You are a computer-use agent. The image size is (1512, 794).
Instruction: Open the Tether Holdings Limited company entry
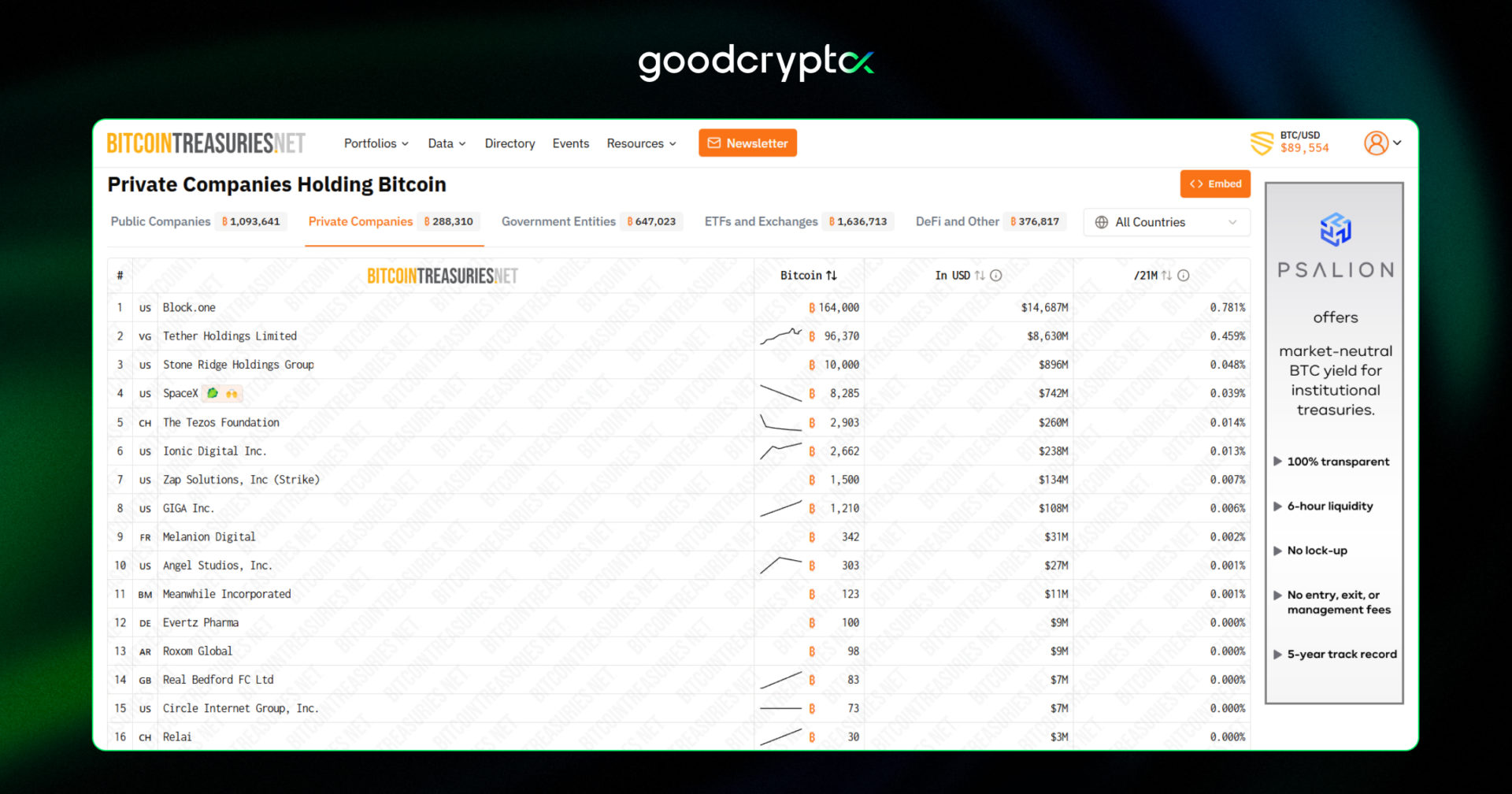coord(229,336)
